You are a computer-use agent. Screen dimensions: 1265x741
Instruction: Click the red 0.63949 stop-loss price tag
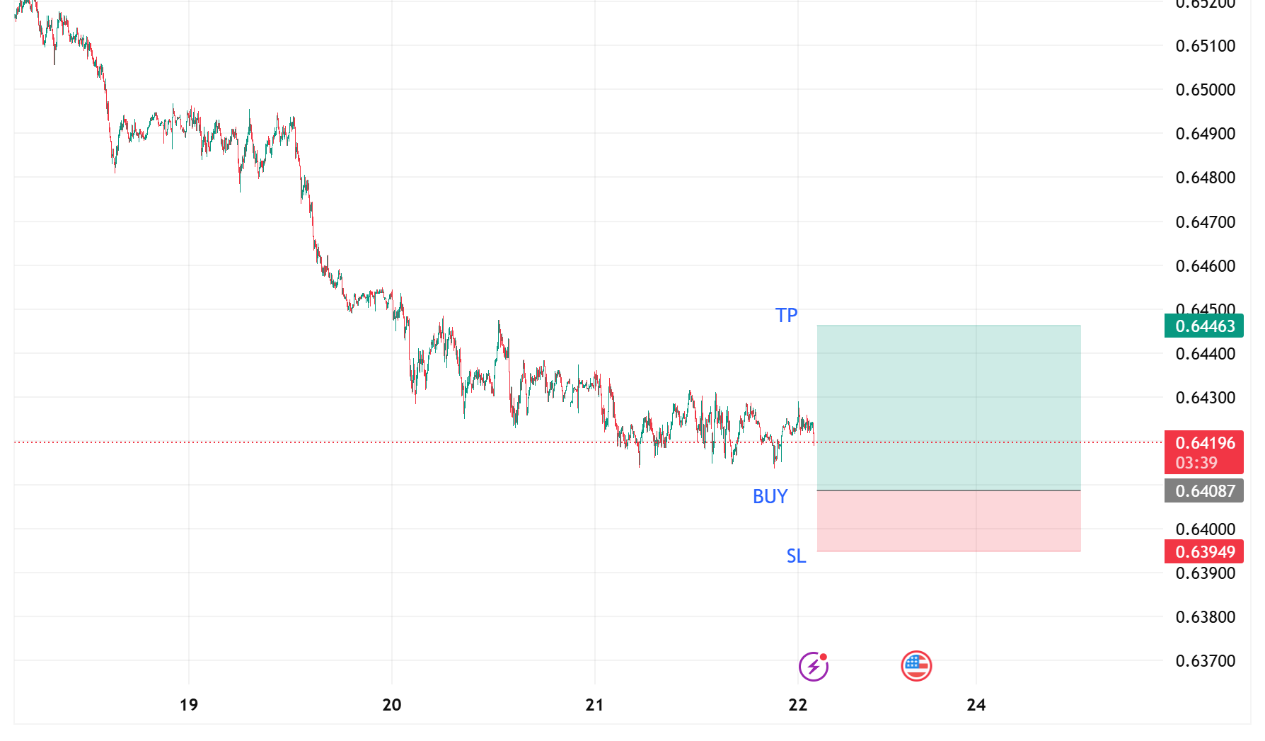point(1204,552)
